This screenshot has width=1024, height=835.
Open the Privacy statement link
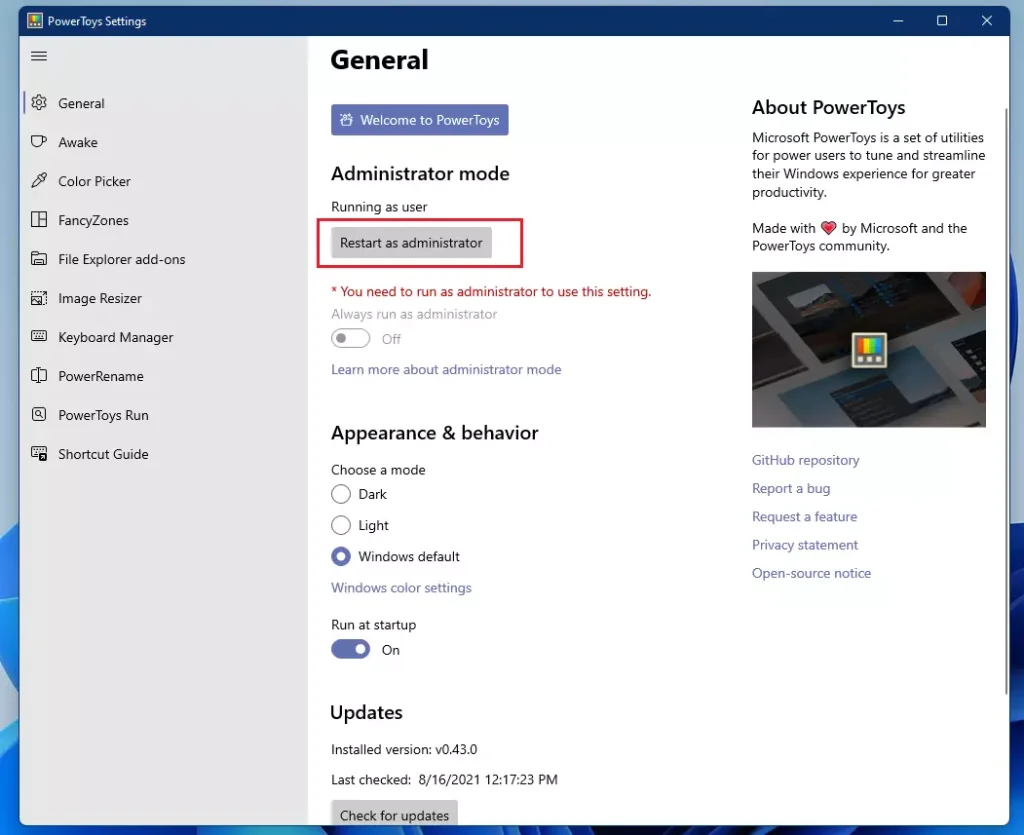(x=805, y=544)
